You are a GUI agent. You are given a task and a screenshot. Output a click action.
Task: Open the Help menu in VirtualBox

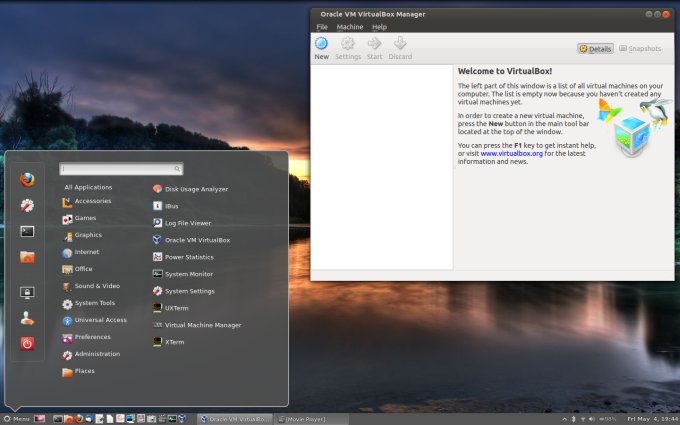[379, 27]
